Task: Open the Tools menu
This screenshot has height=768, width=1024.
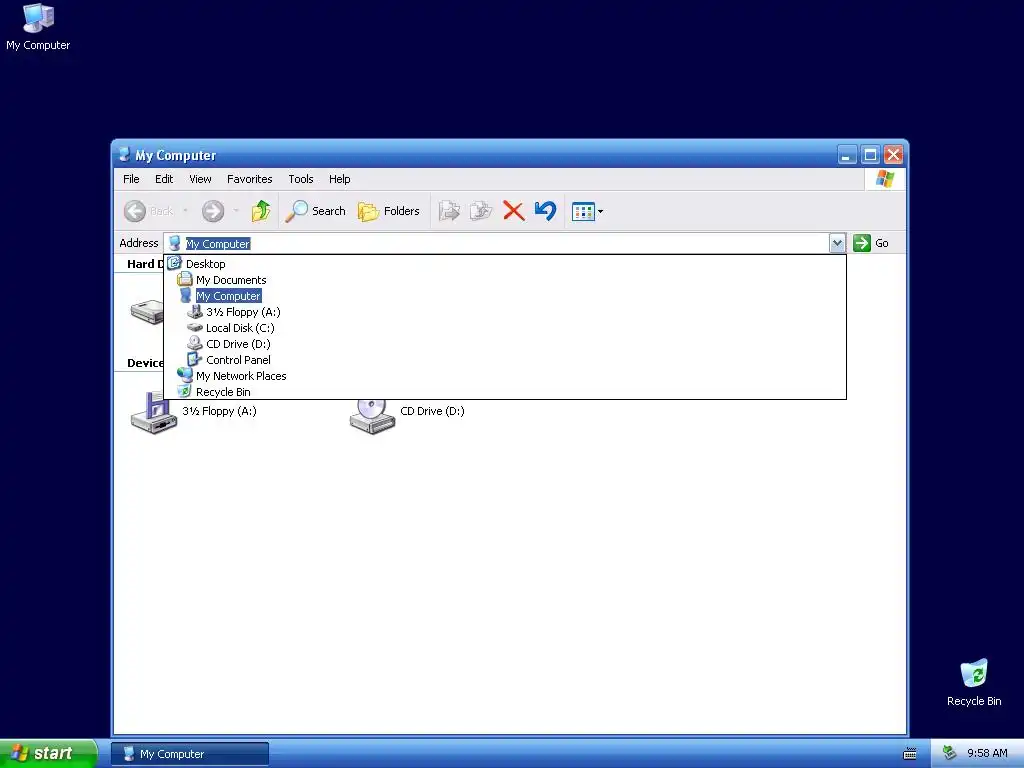Action: click(x=300, y=179)
